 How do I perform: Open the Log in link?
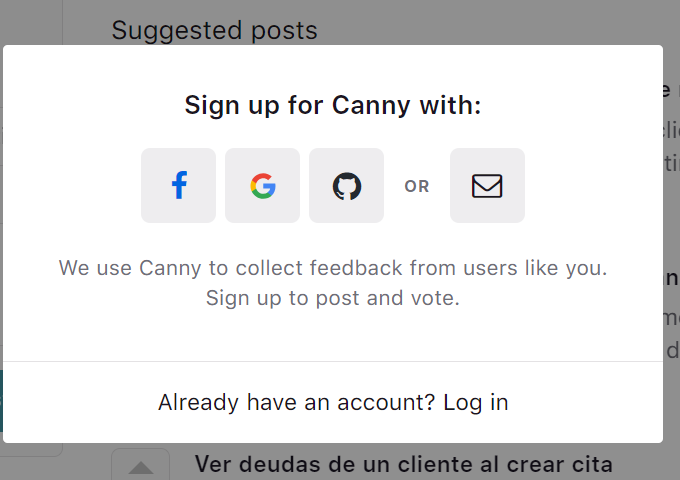[x=475, y=402]
